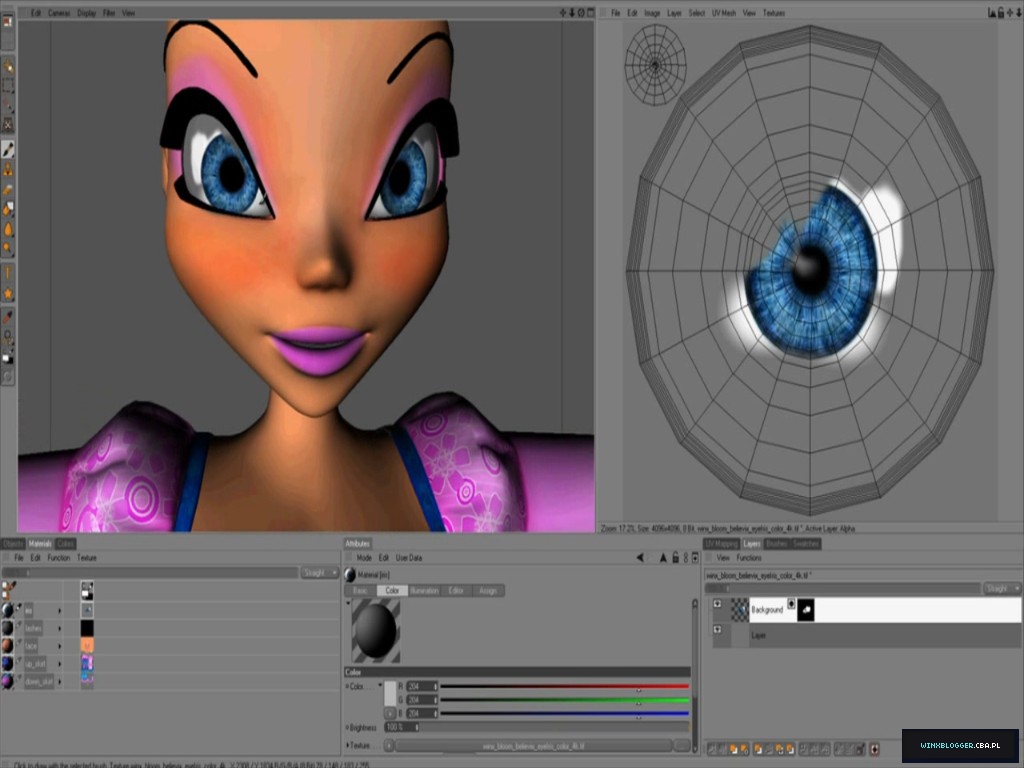Select the star Shape tool

point(8,294)
